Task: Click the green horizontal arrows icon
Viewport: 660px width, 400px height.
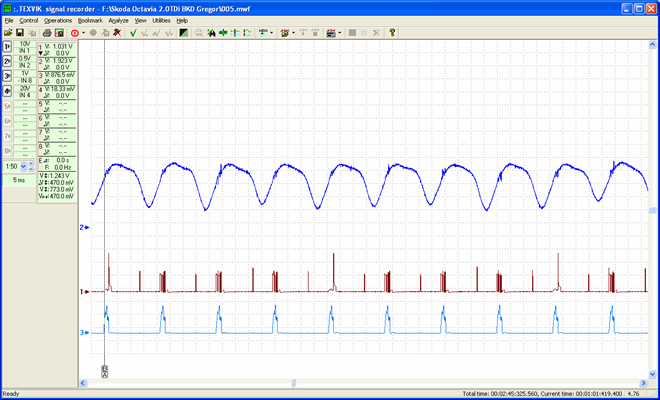Action: click(x=224, y=33)
